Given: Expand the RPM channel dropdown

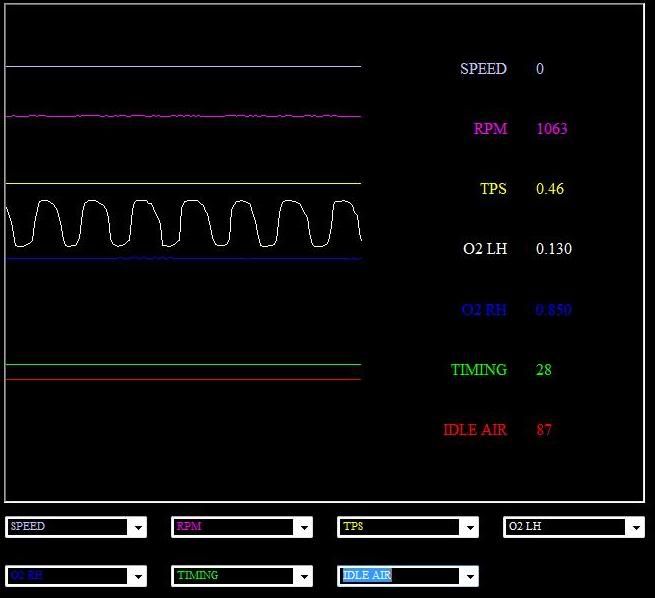Looking at the screenshot, I should point(303,527).
